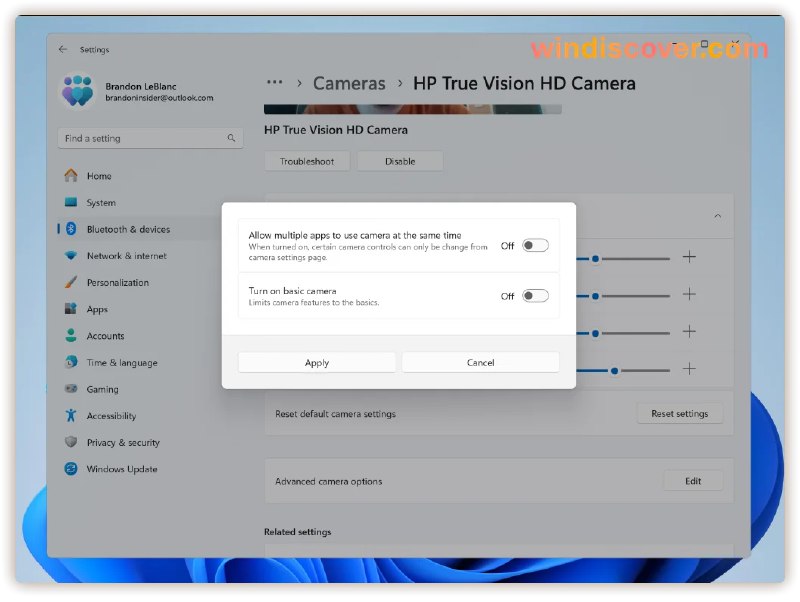
Task: Open the System icon in sidebar
Action: [x=71, y=202]
